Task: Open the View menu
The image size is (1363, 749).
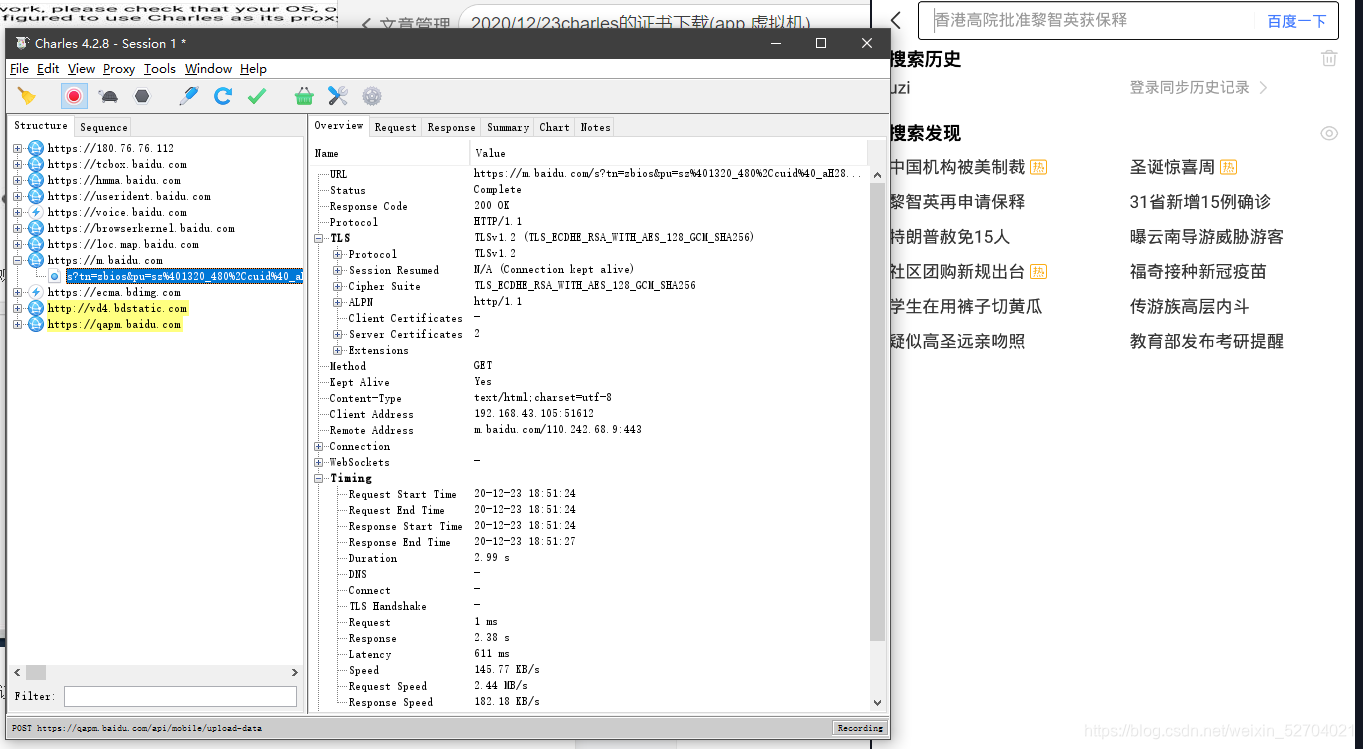Action: pos(81,68)
